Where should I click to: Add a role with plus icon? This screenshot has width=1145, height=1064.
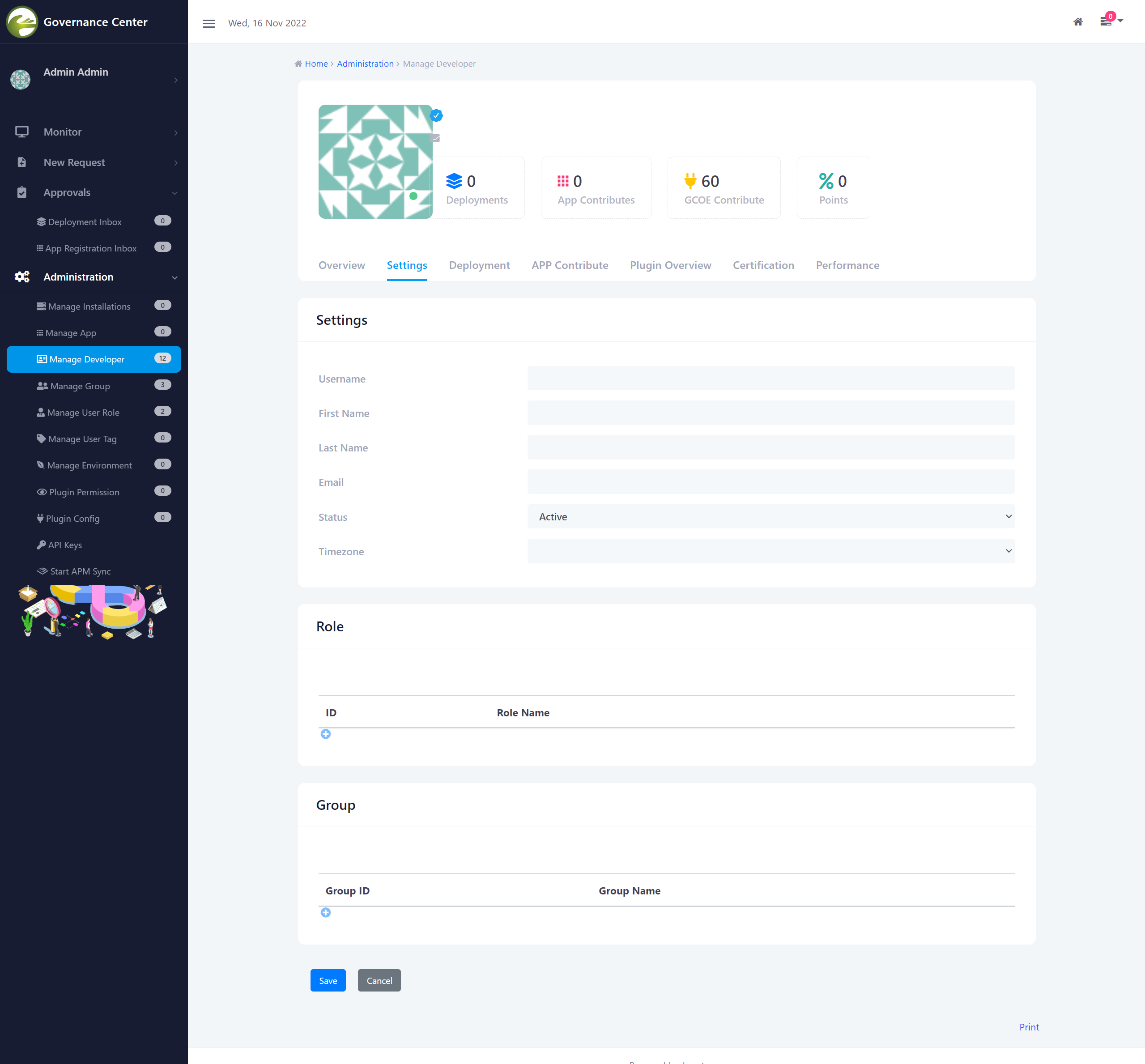325,734
